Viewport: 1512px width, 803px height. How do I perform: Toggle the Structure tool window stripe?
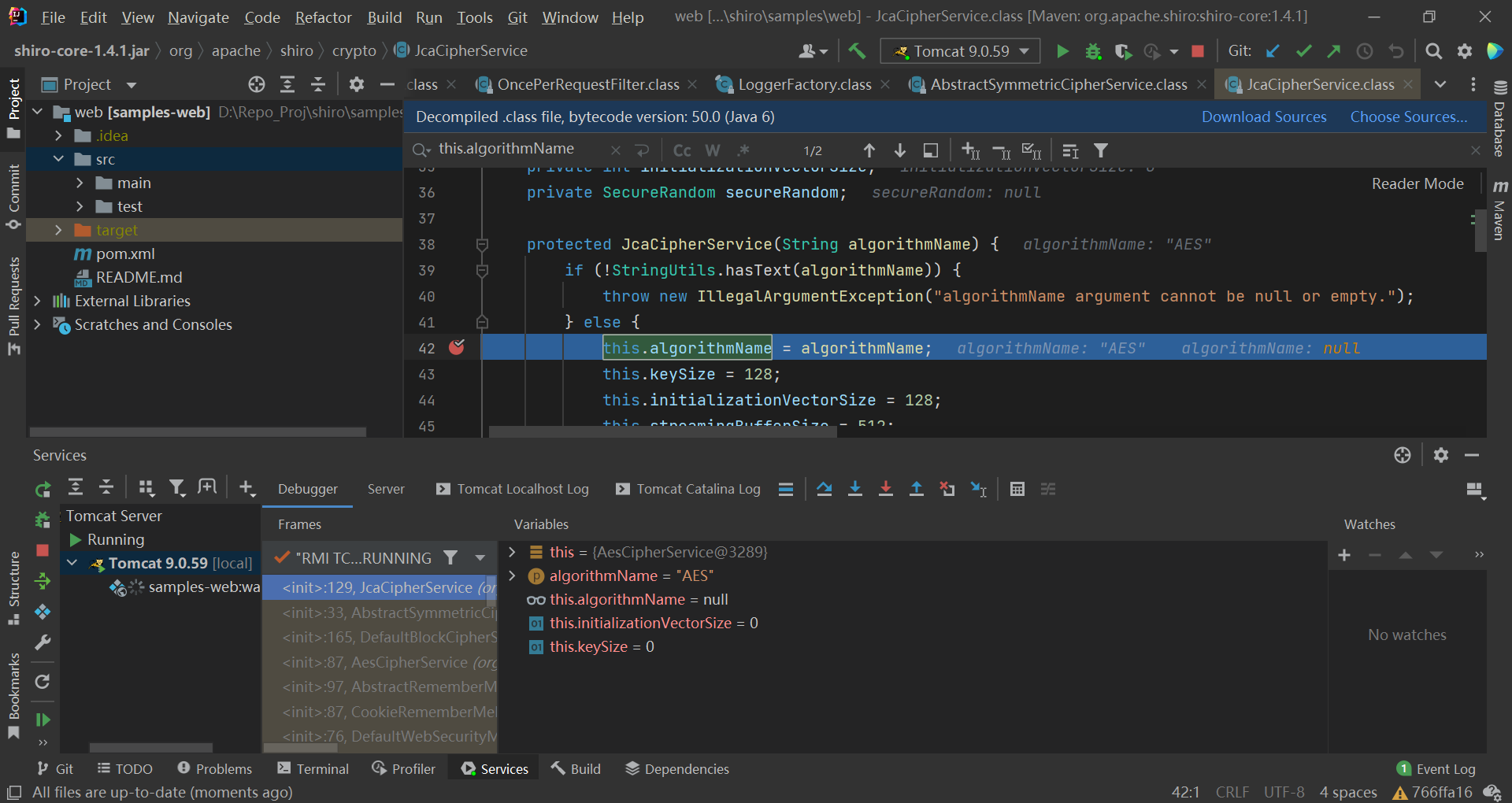[x=13, y=587]
